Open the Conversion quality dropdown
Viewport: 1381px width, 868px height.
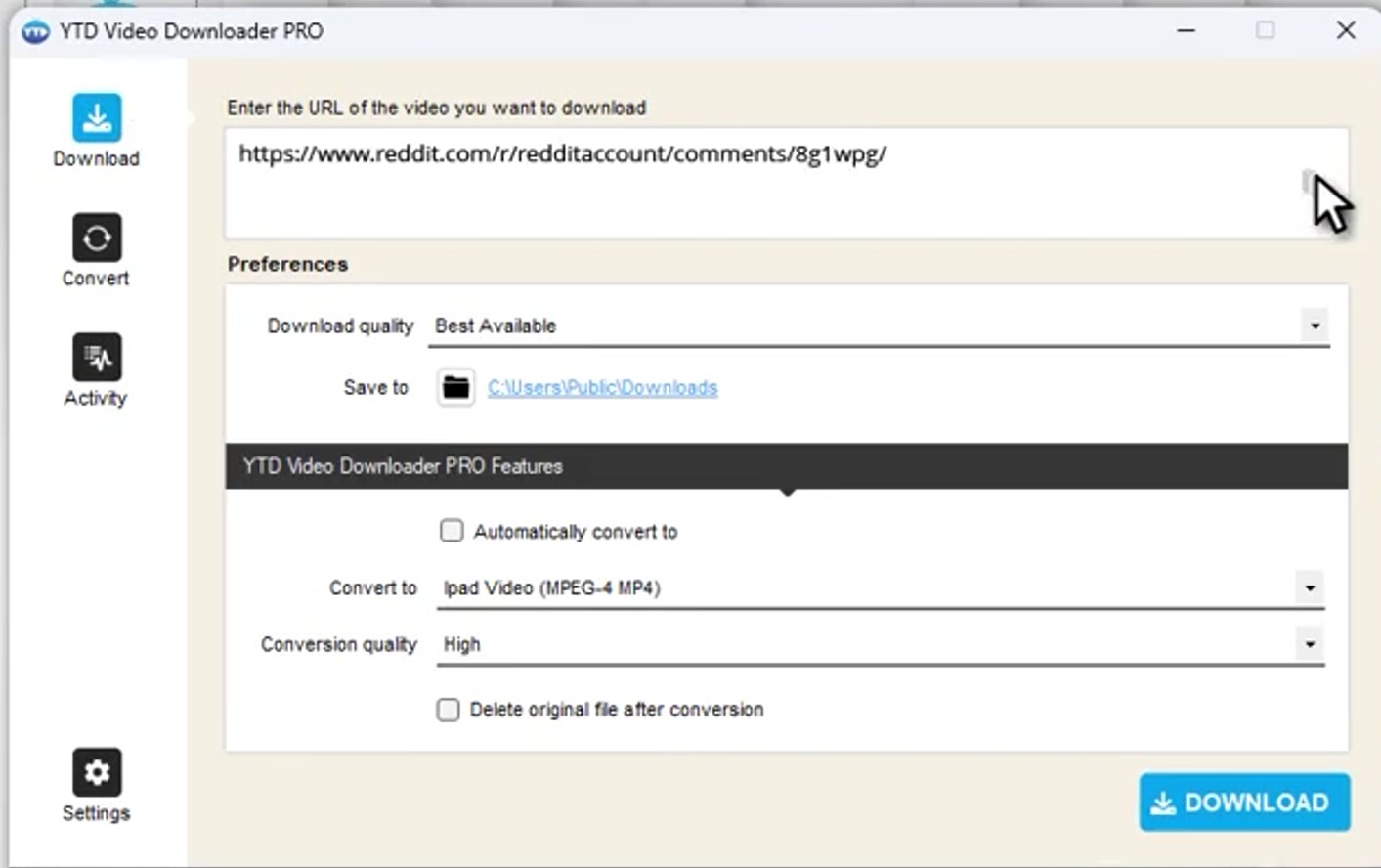[1311, 643]
